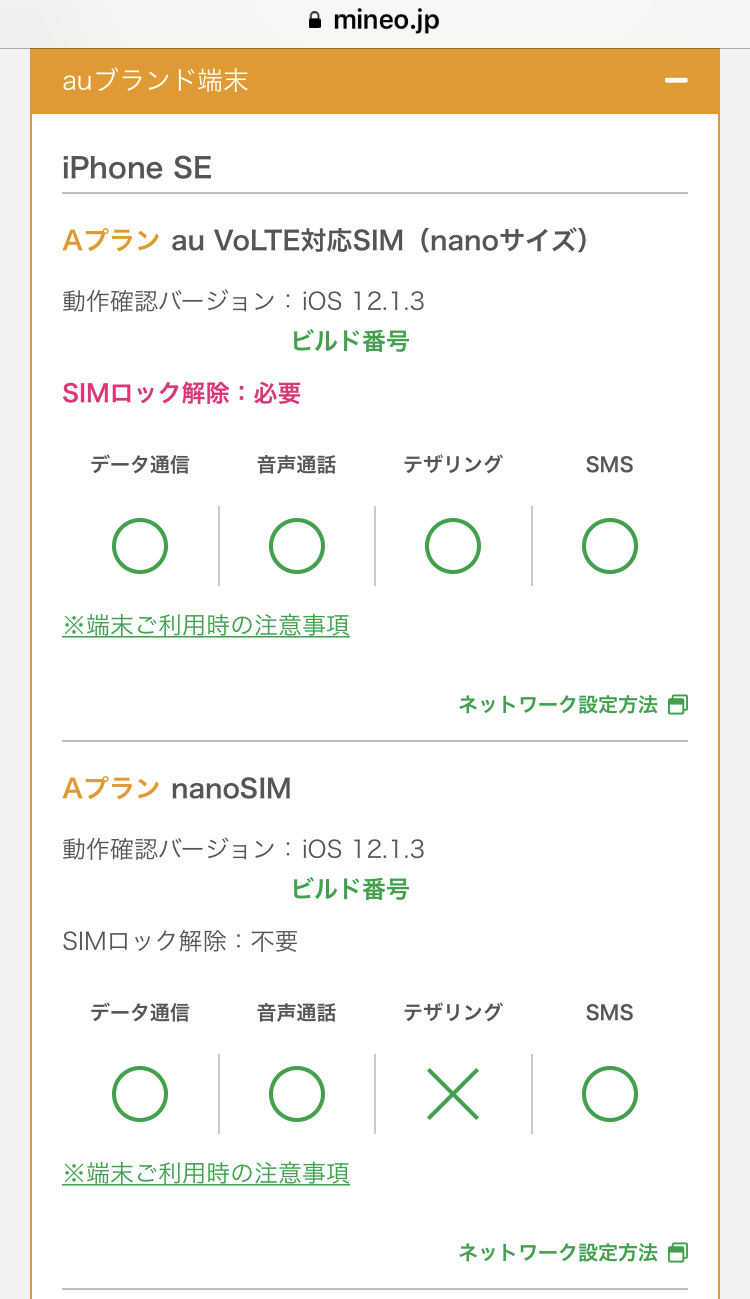
Task: Open first ※端末ご利用時の注意事項 link in VoLTE section
Action: click(x=206, y=626)
